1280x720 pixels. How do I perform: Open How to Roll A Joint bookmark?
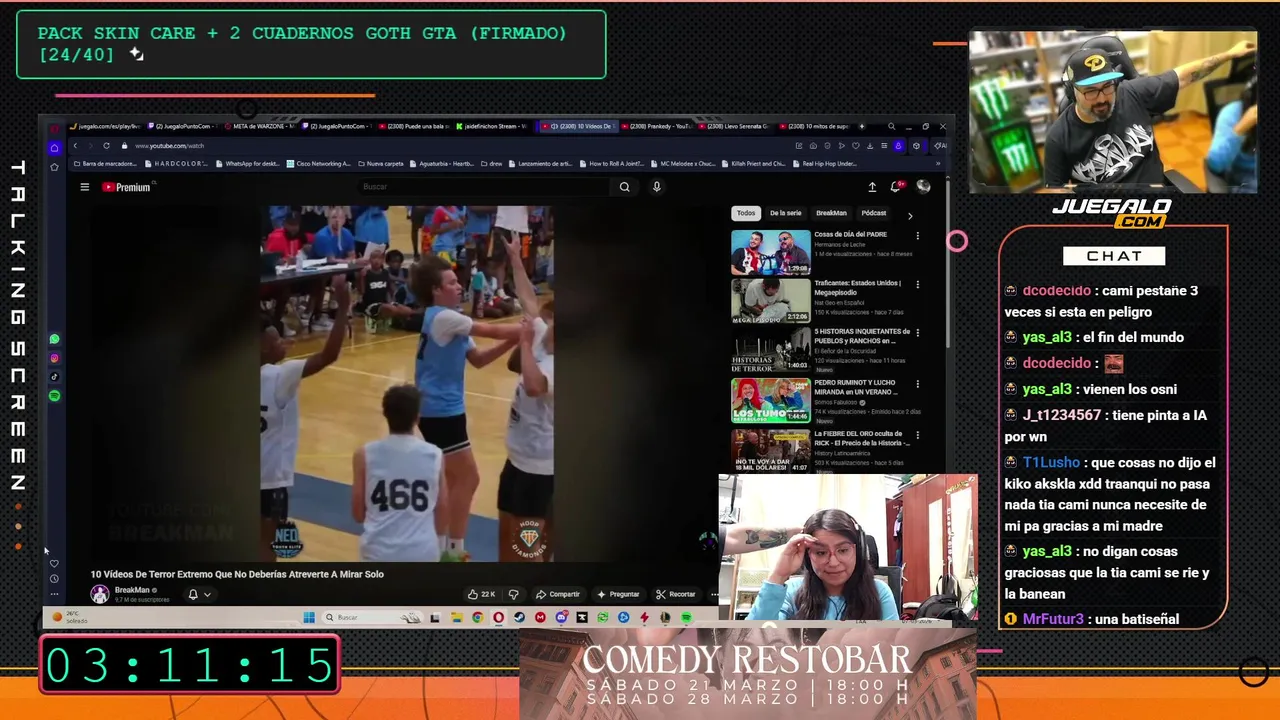click(613, 164)
